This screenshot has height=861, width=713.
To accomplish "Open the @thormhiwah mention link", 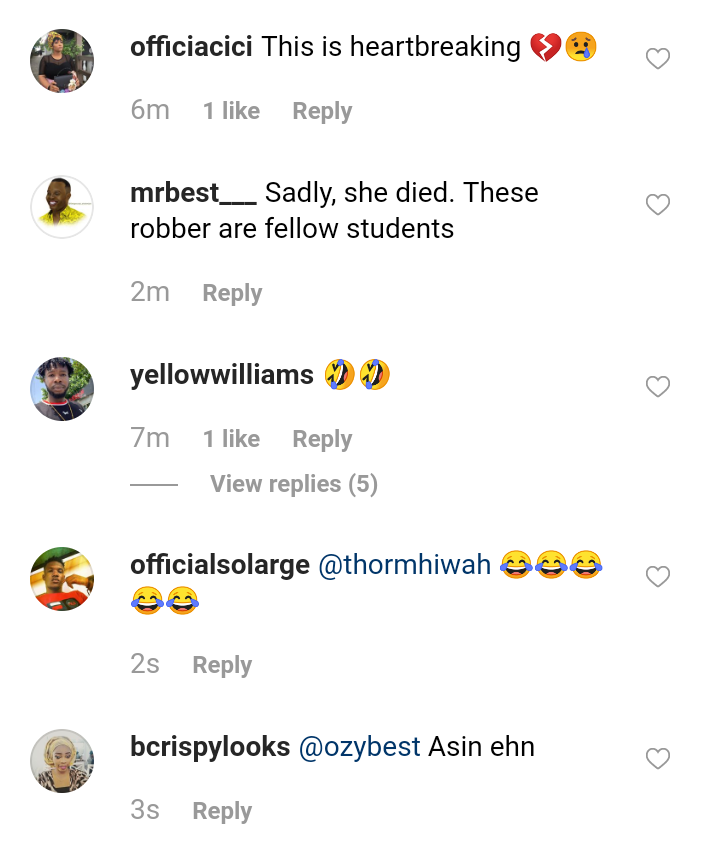I will click(404, 565).
